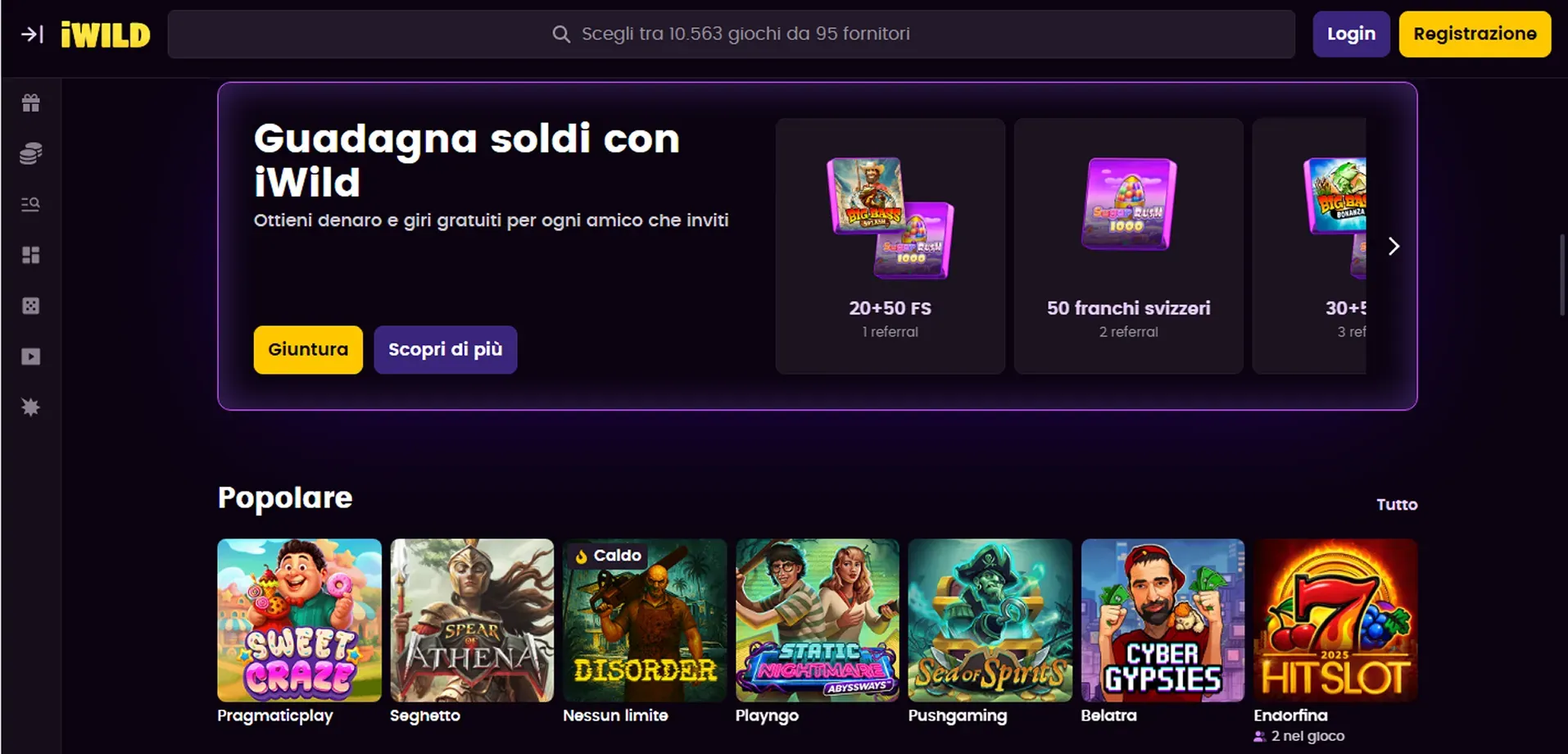Viewport: 1568px width, 754px height.
Task: Open the Disorder game thumbnail
Action: click(646, 620)
